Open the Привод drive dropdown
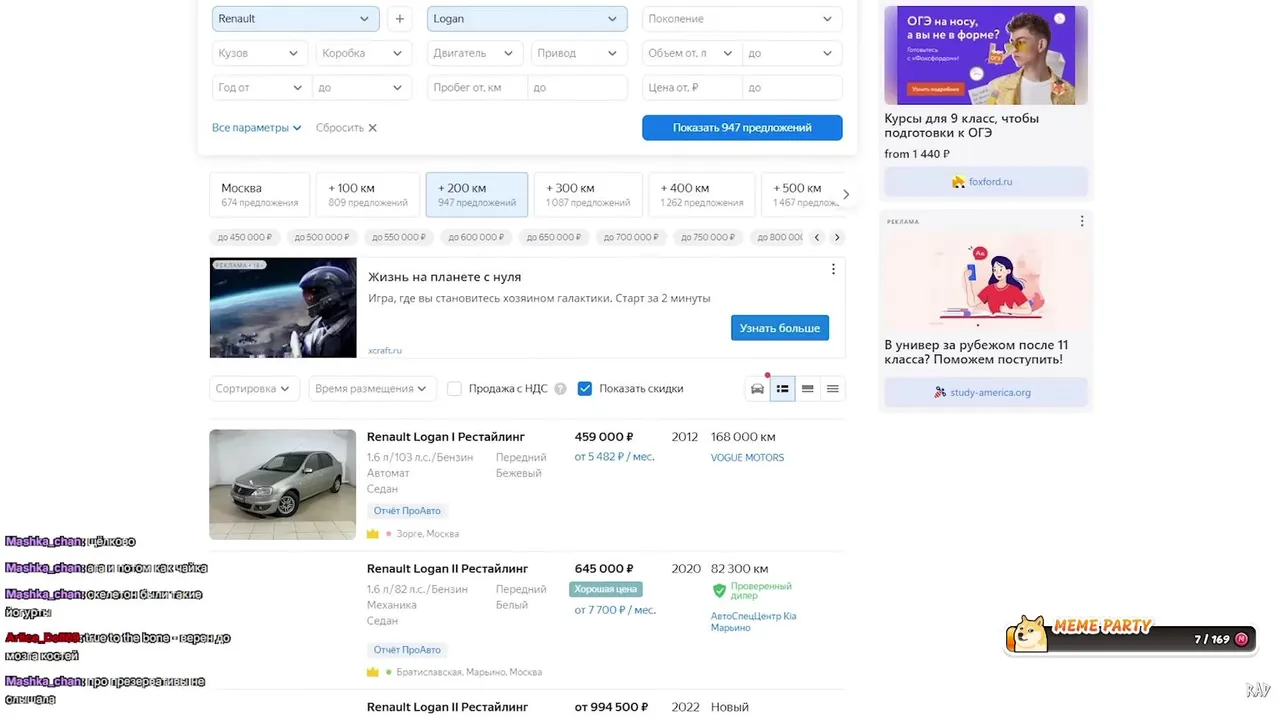 point(578,53)
